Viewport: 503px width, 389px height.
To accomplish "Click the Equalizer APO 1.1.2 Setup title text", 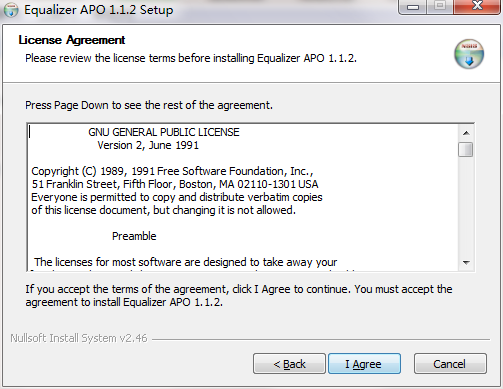I will tap(99, 10).
